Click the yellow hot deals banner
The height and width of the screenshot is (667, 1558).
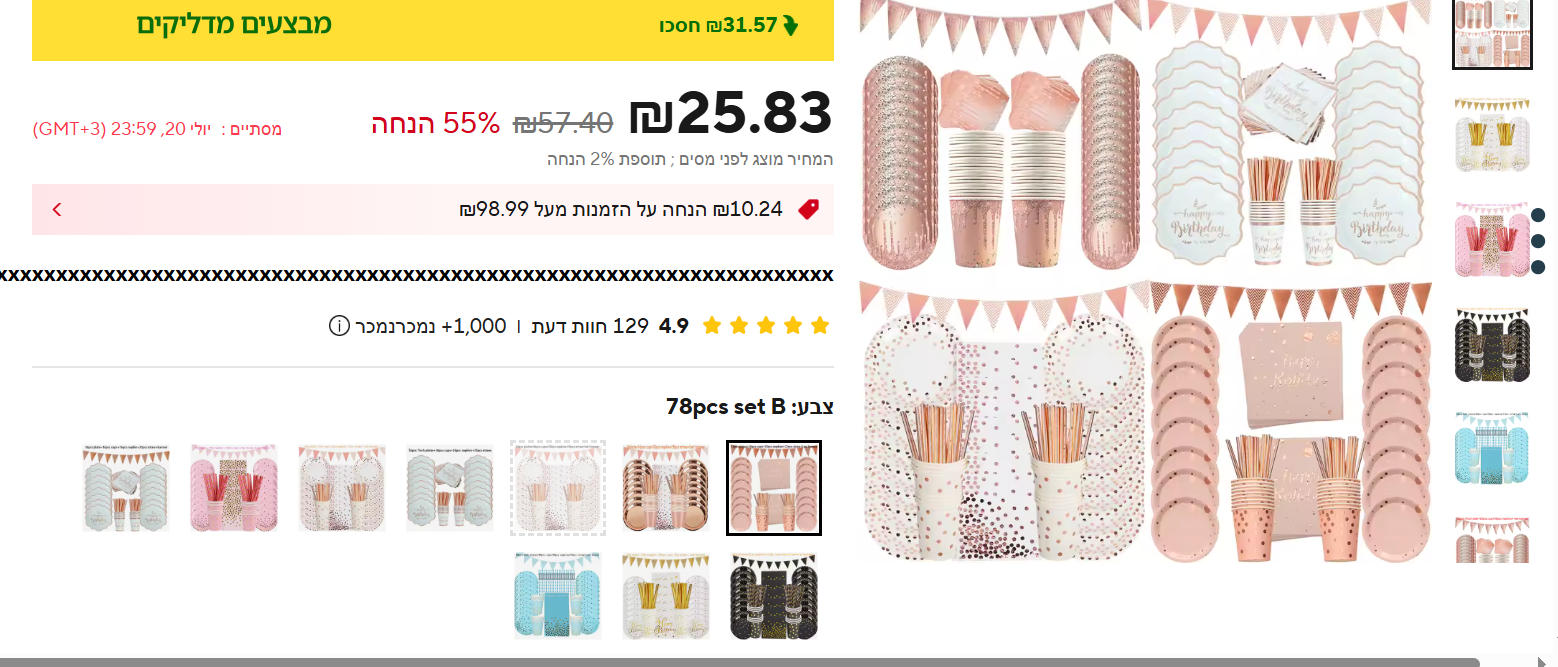point(433,27)
